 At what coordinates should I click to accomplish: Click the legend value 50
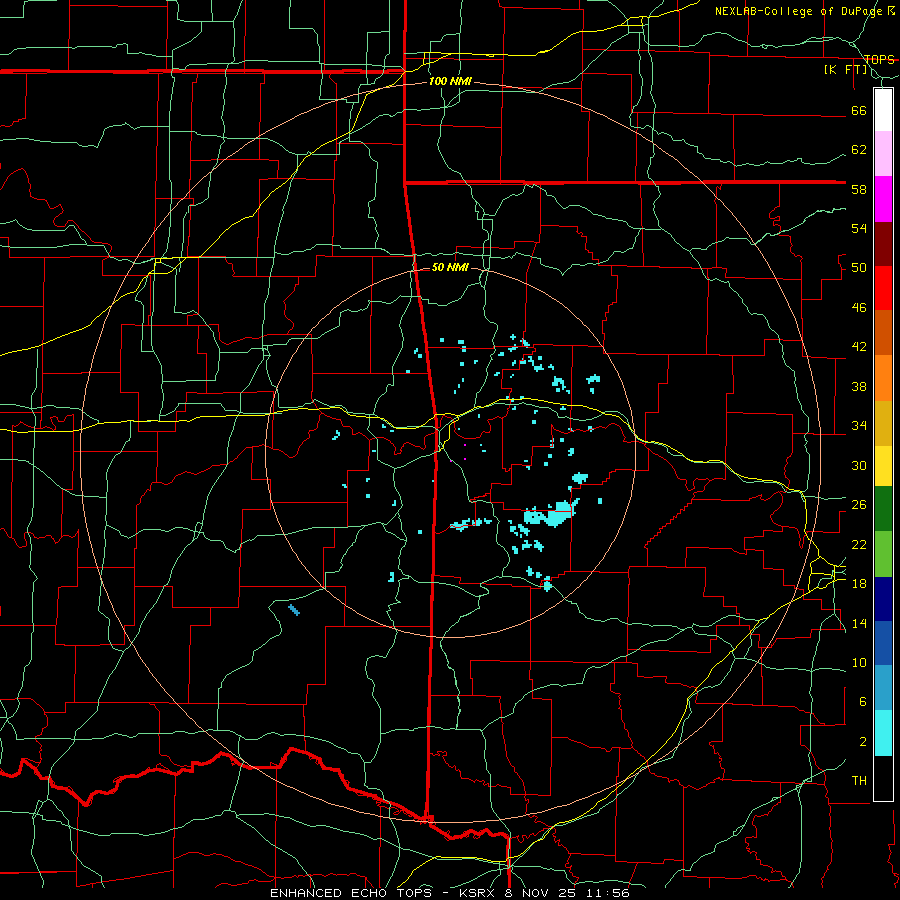(859, 268)
